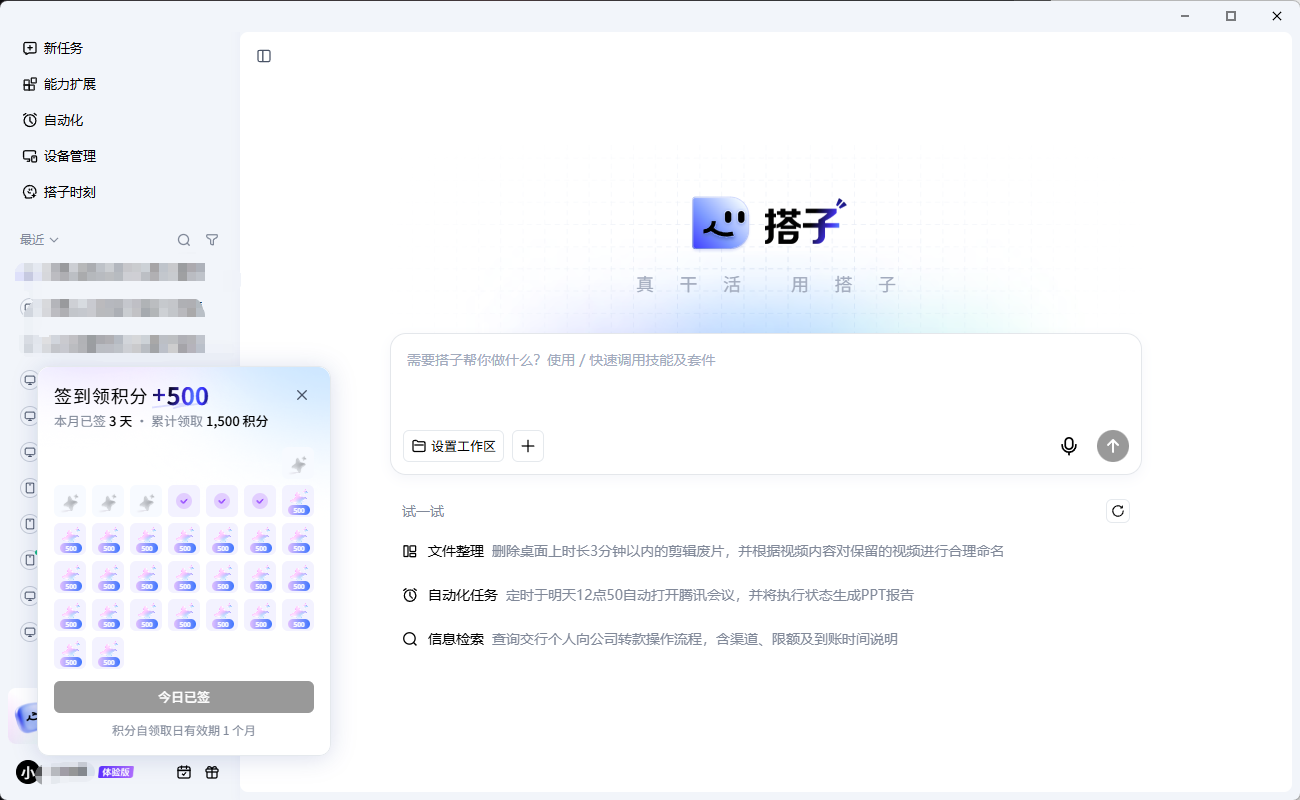This screenshot has height=800, width=1300.
Task: Open 设备管理 in the sidebar
Action: pos(59,156)
